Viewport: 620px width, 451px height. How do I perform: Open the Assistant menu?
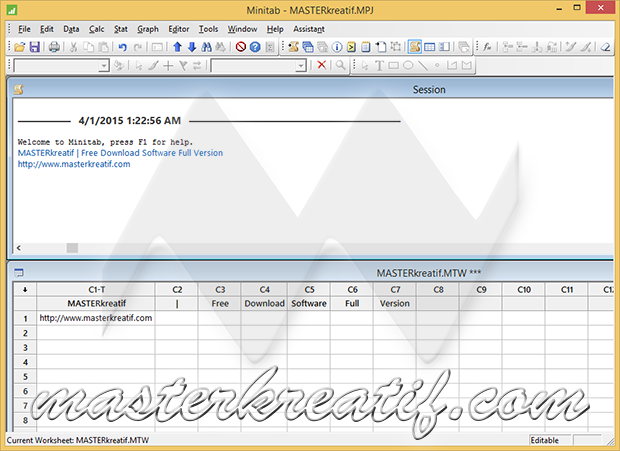coord(309,29)
